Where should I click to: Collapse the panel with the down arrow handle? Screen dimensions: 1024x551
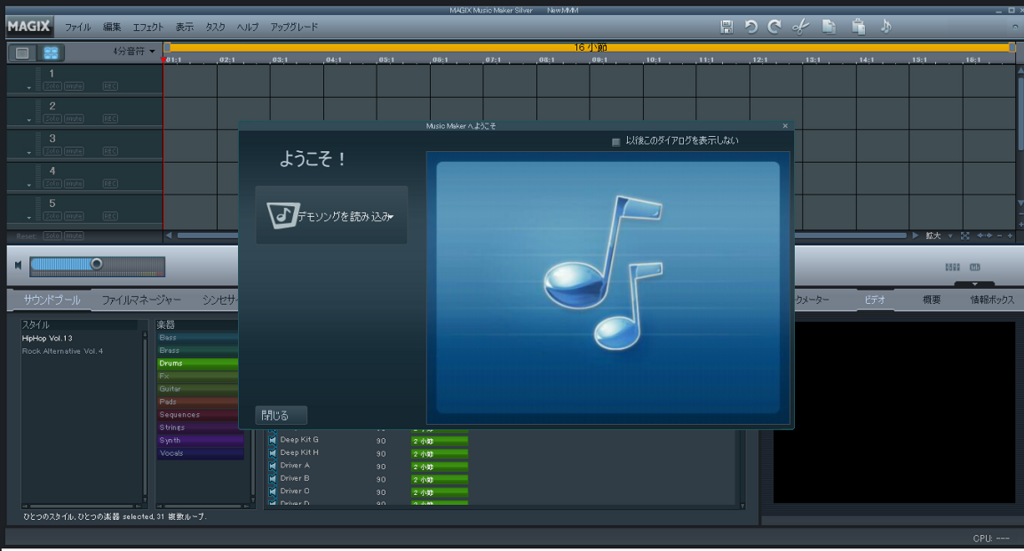[x=974, y=284]
